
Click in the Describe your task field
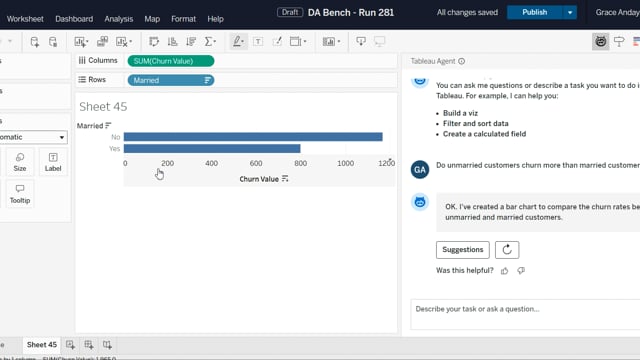tap(525, 314)
